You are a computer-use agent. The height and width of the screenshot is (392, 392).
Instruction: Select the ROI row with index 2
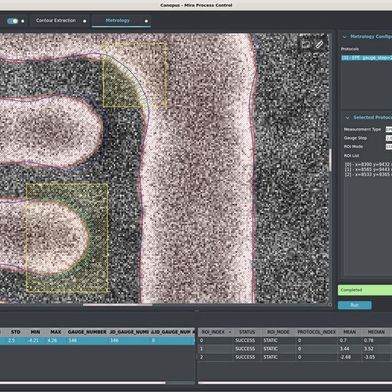(295, 357)
